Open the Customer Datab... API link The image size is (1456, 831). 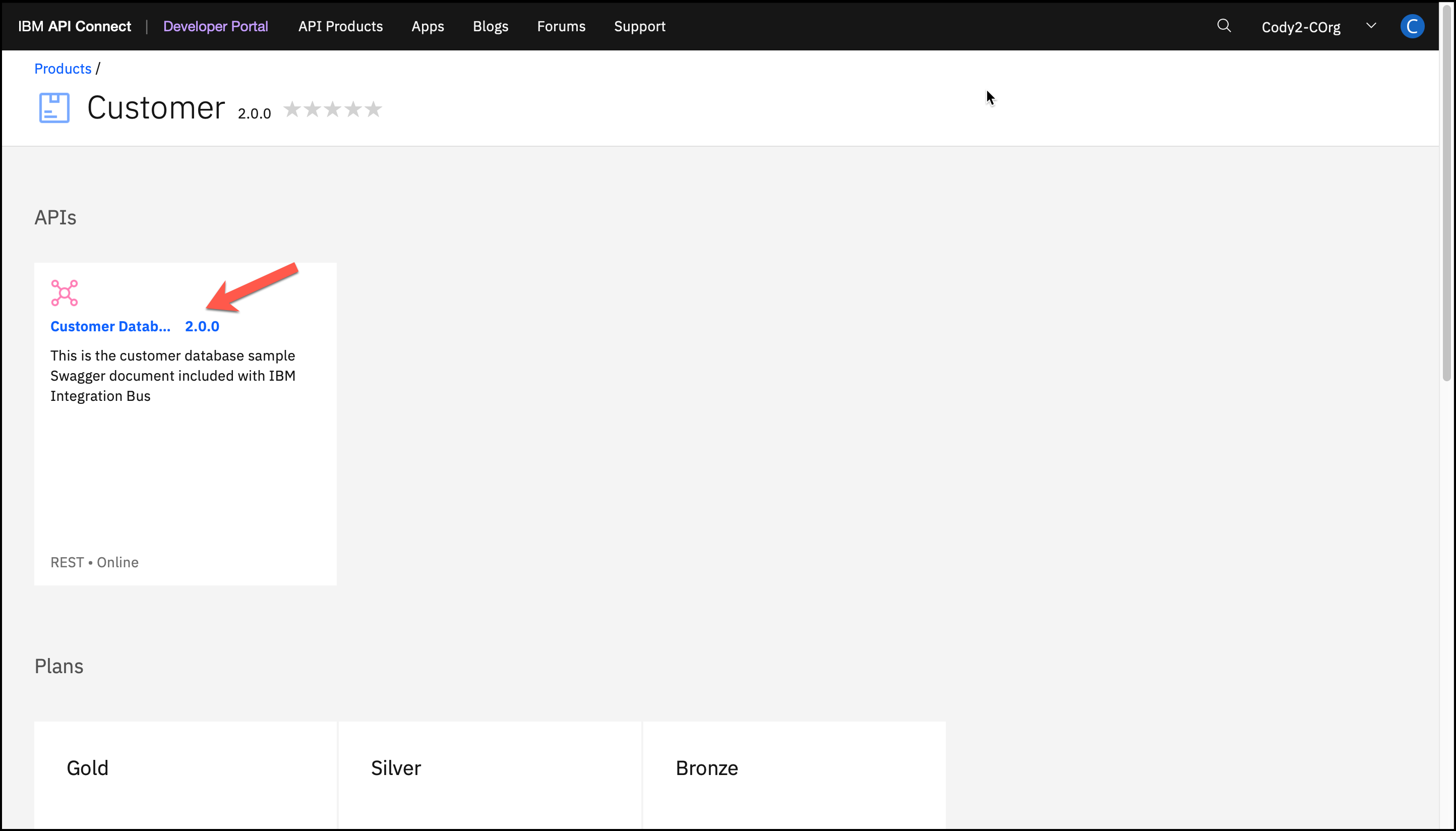point(110,326)
